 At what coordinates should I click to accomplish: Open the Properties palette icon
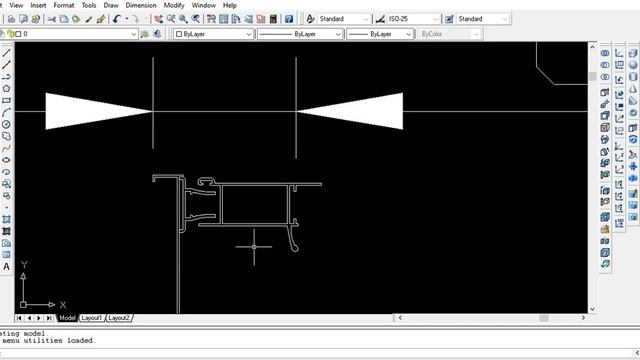(x=211, y=19)
